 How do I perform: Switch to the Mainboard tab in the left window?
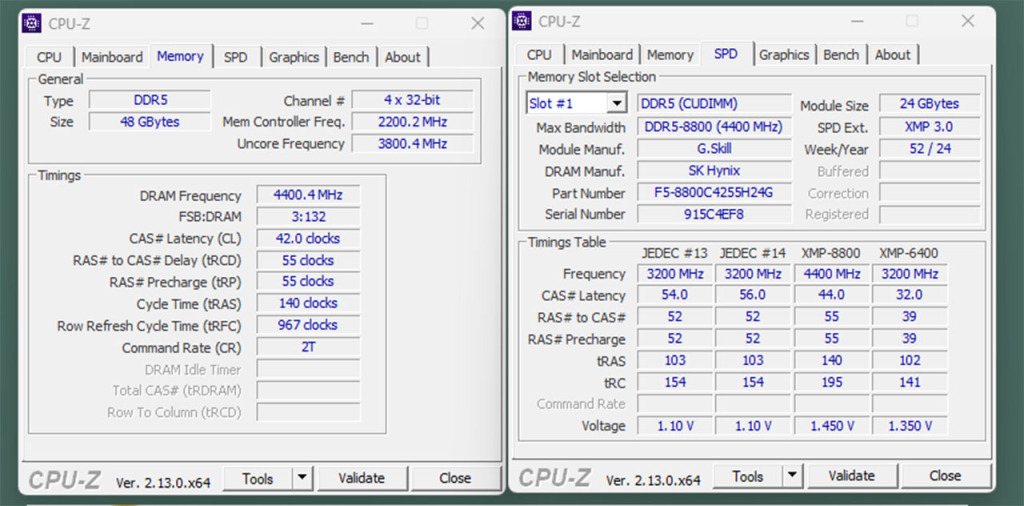click(x=112, y=57)
